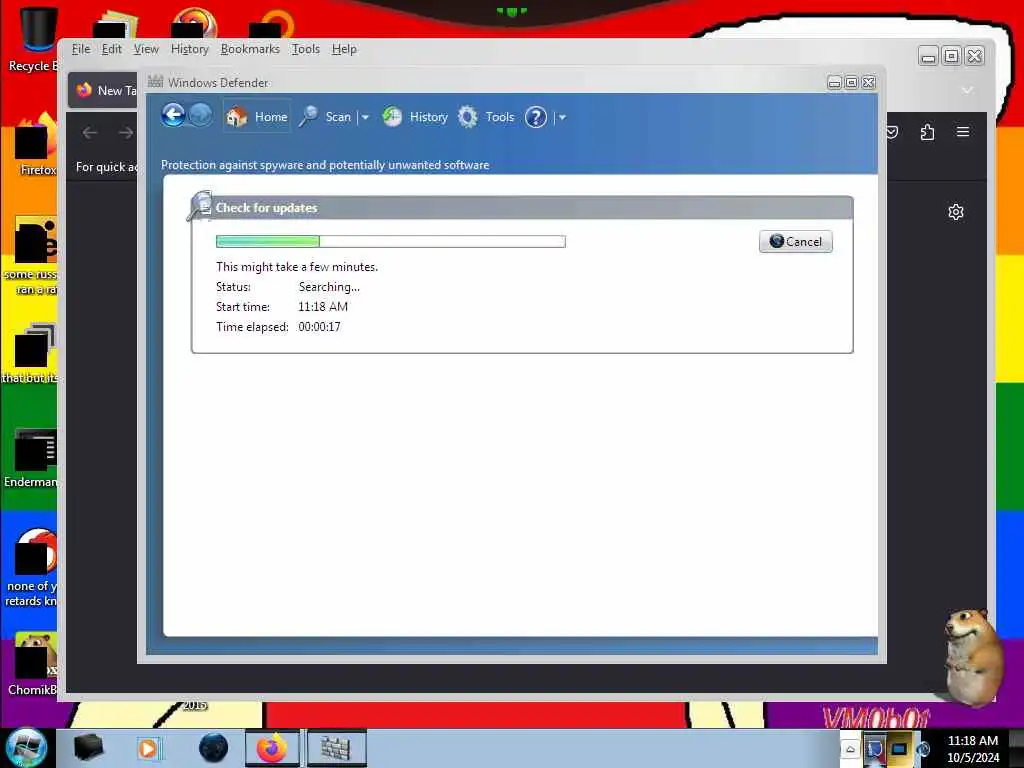Image resolution: width=1024 pixels, height=768 pixels.
Task: Expand the Scan options dropdown arrow
Action: coord(365,118)
